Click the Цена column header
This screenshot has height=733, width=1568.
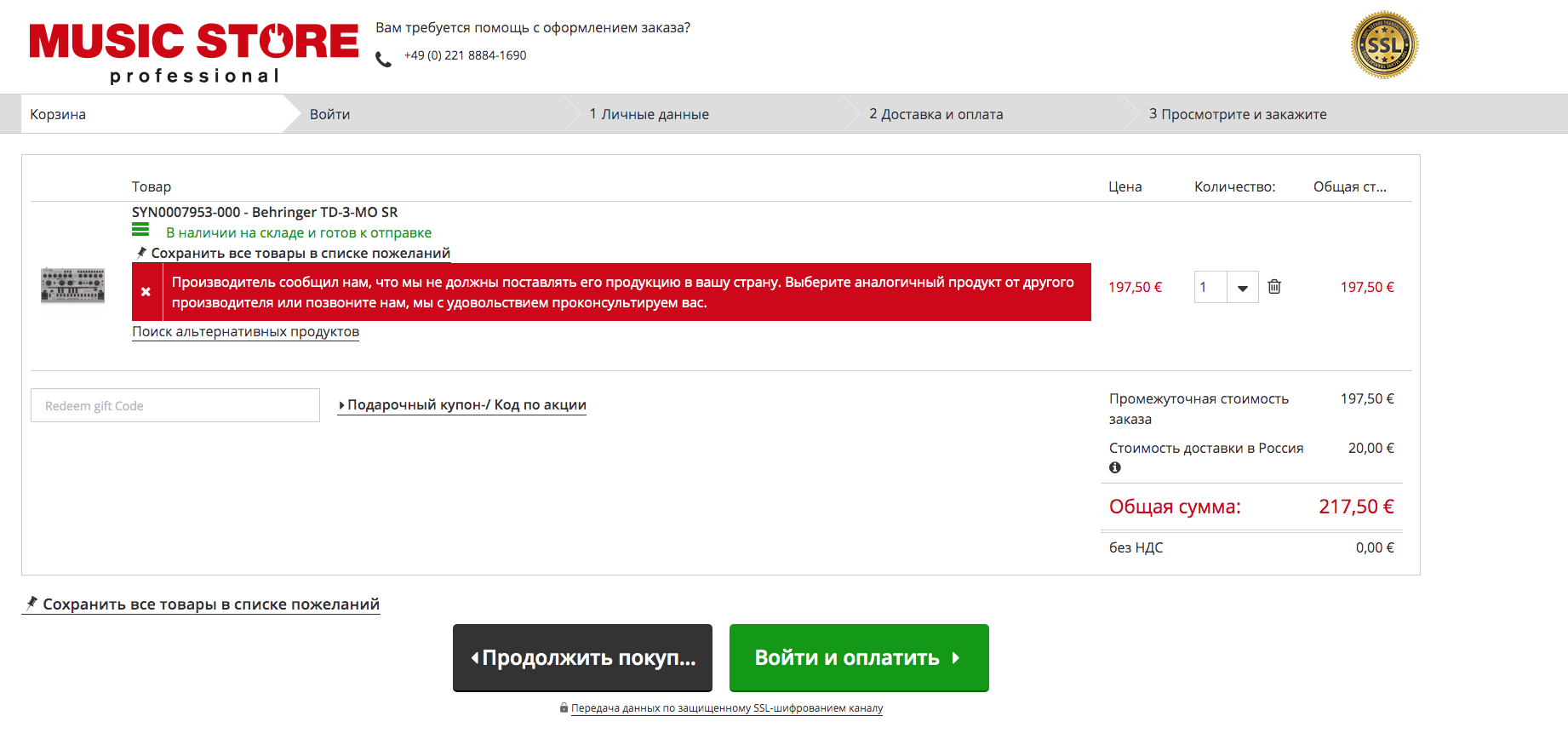[x=1124, y=186]
